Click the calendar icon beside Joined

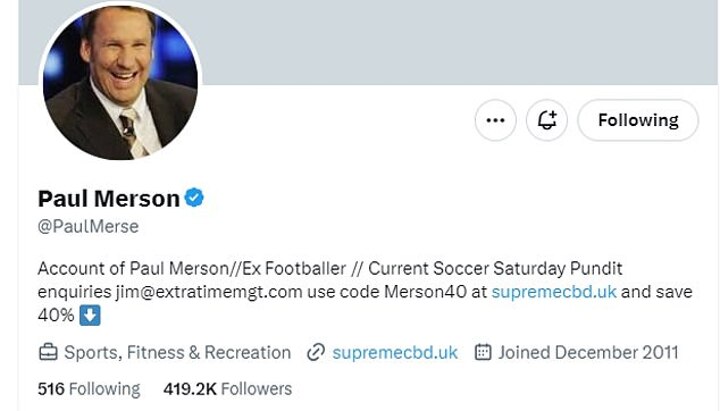coord(481,352)
